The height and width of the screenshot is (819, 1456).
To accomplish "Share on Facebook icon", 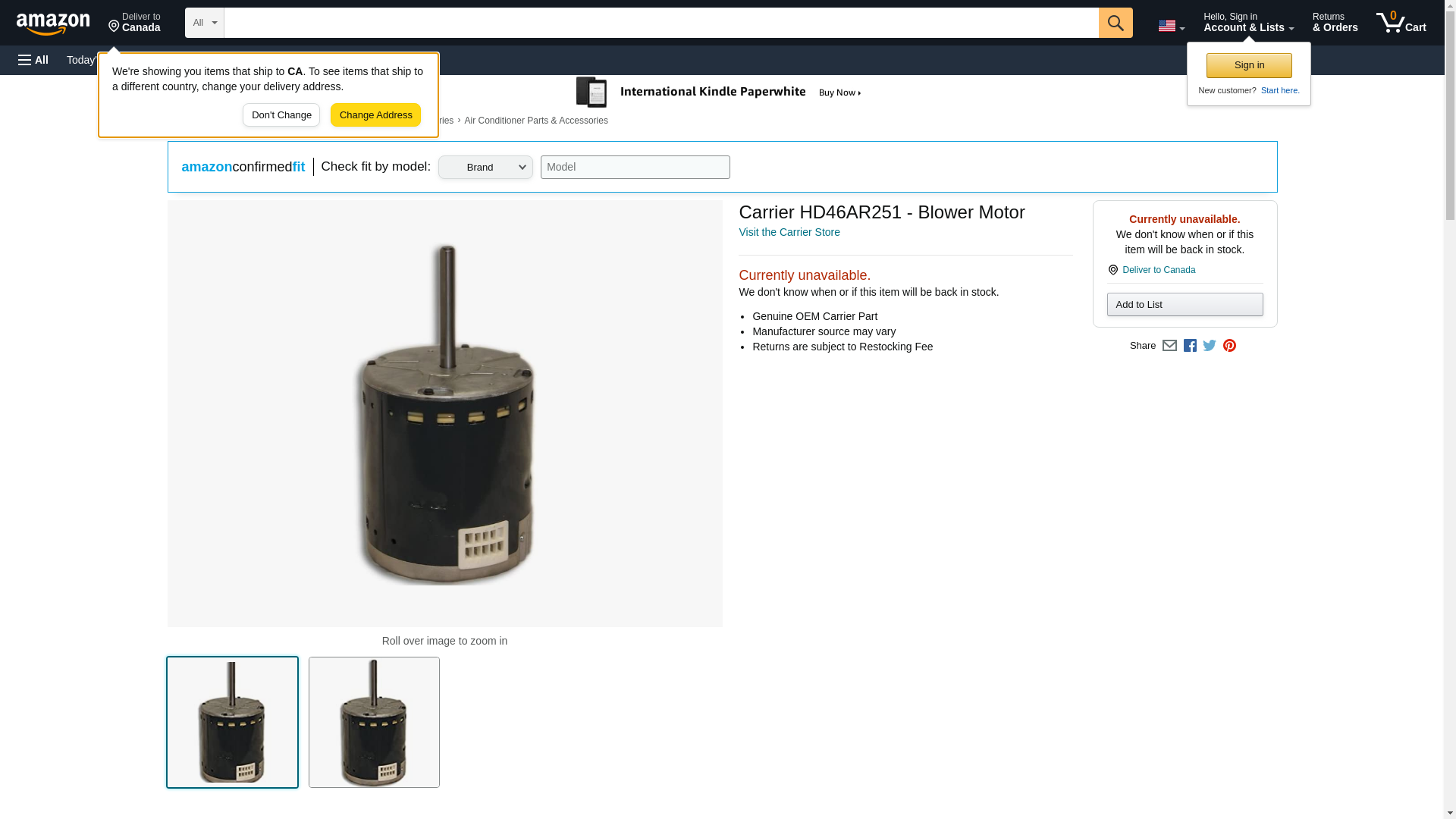I will point(1190,346).
